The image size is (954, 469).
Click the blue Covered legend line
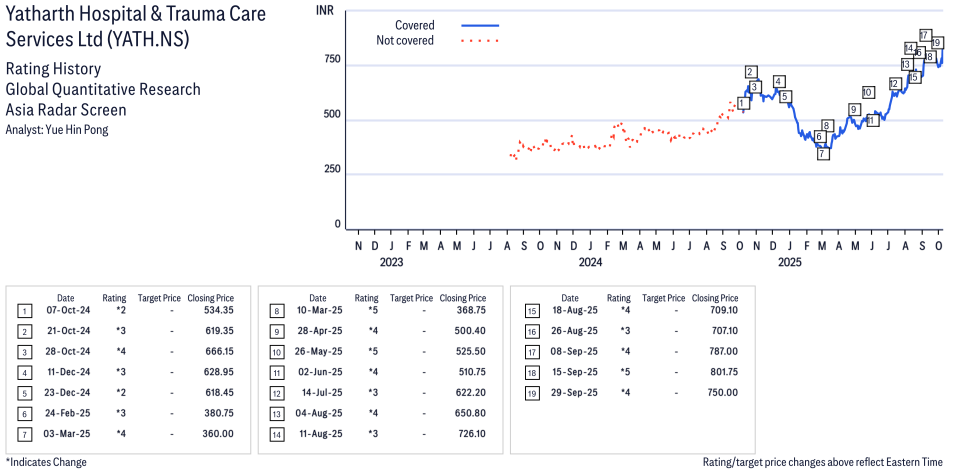pyautogui.click(x=479, y=25)
